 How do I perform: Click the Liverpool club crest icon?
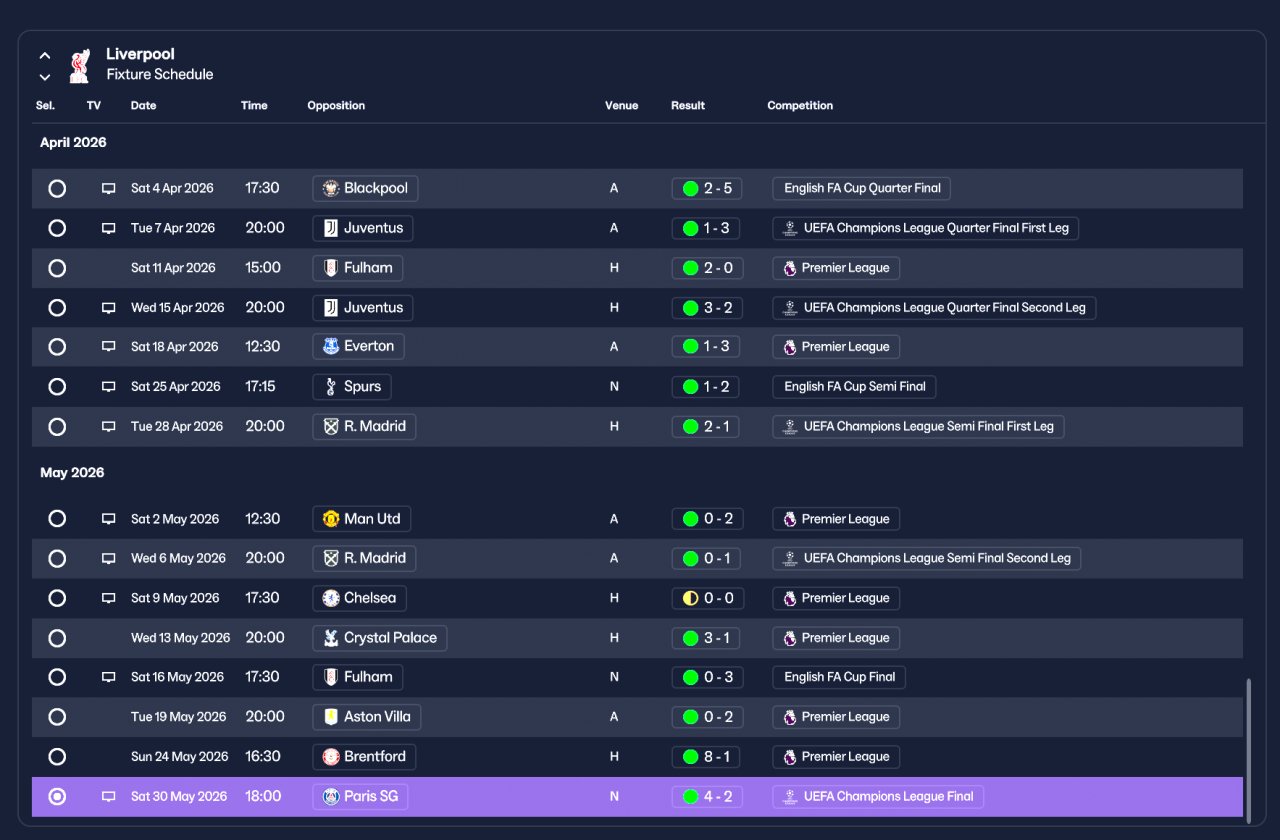tap(79, 65)
